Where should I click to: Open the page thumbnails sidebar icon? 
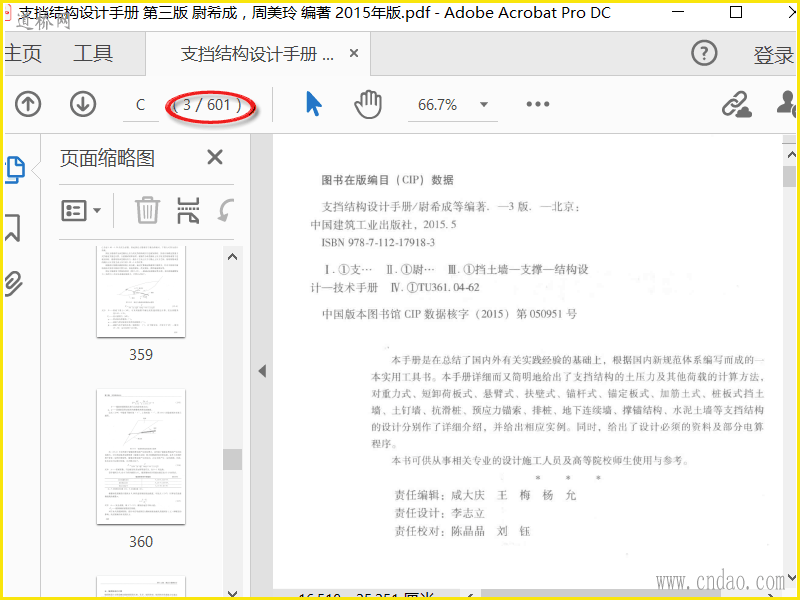click(15, 170)
